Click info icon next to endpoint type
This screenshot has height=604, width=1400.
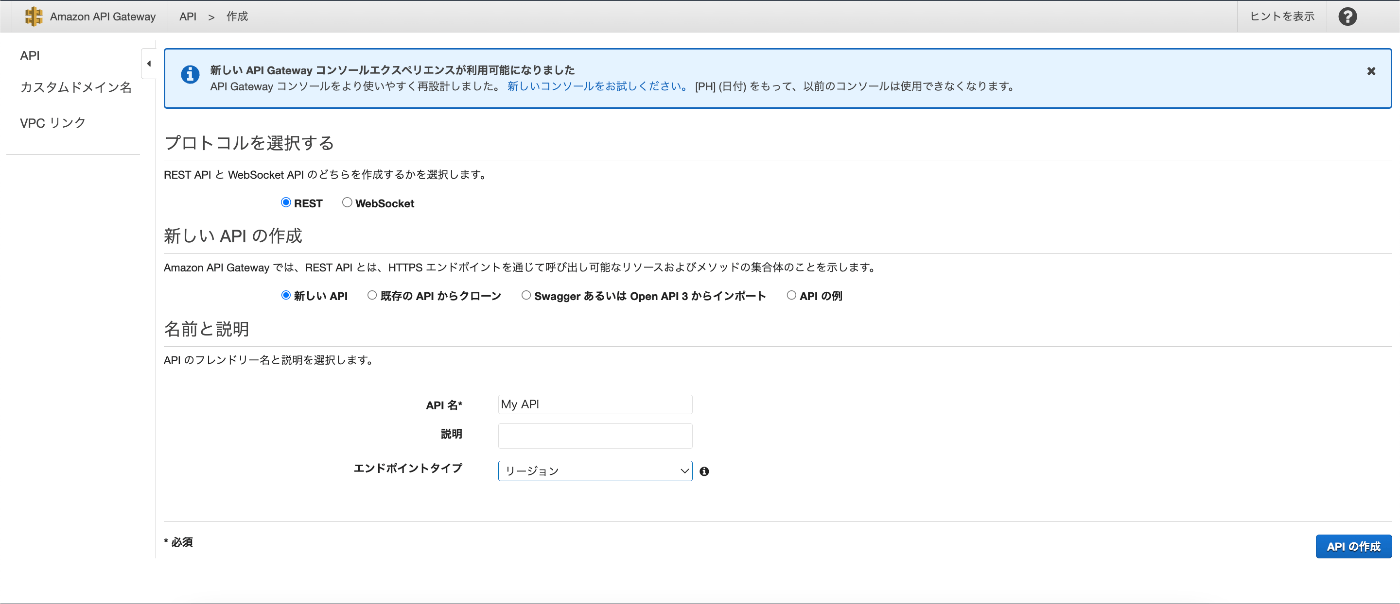coord(704,471)
